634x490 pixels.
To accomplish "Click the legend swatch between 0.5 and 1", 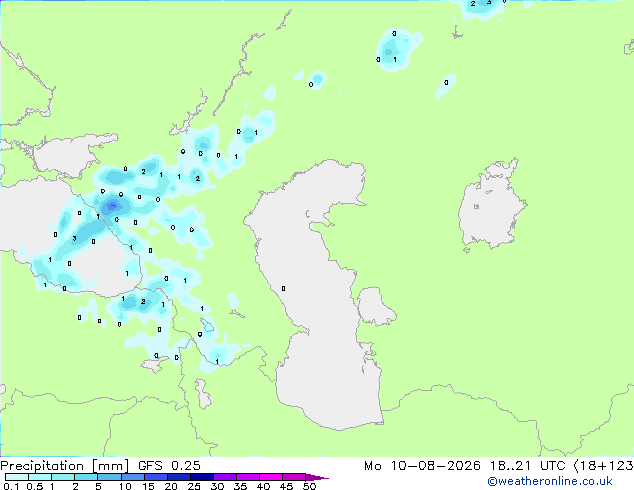I will click(x=40, y=477).
